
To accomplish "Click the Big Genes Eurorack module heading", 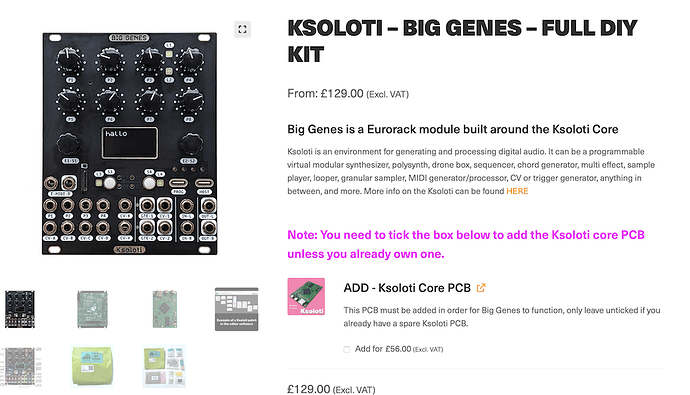I will click(x=452, y=129).
